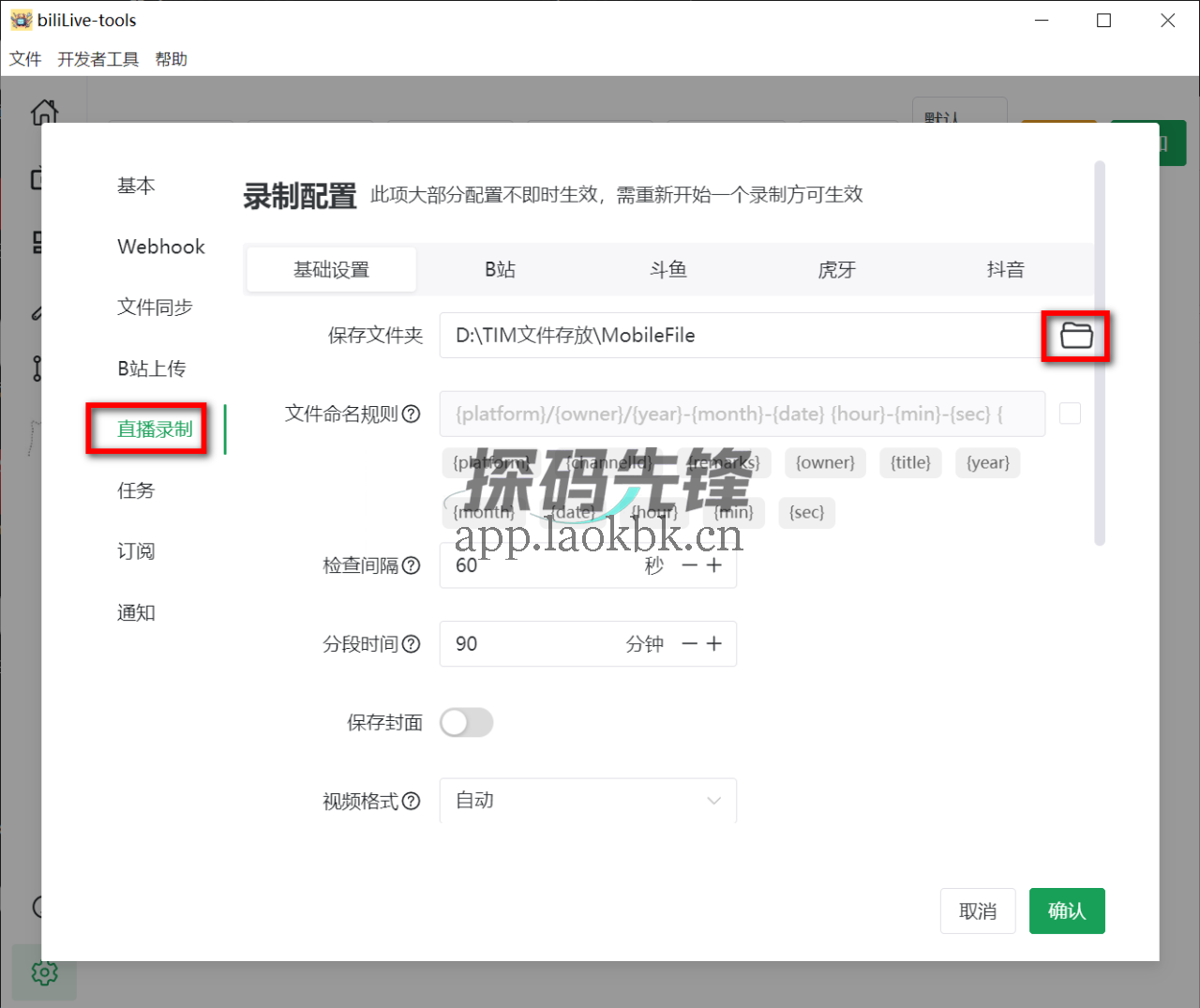Switch to the 斗鱼 tab
1200x1008 pixels.
click(668, 270)
